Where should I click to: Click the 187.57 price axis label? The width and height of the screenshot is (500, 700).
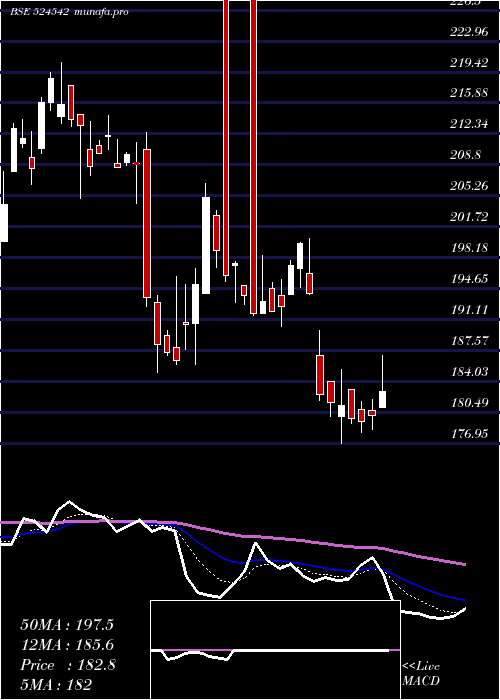(469, 341)
